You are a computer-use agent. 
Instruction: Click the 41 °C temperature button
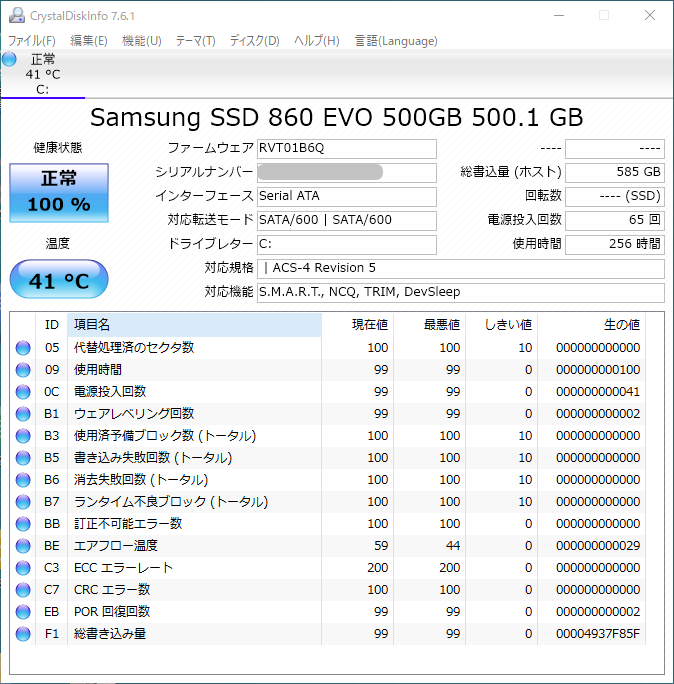click(59, 279)
